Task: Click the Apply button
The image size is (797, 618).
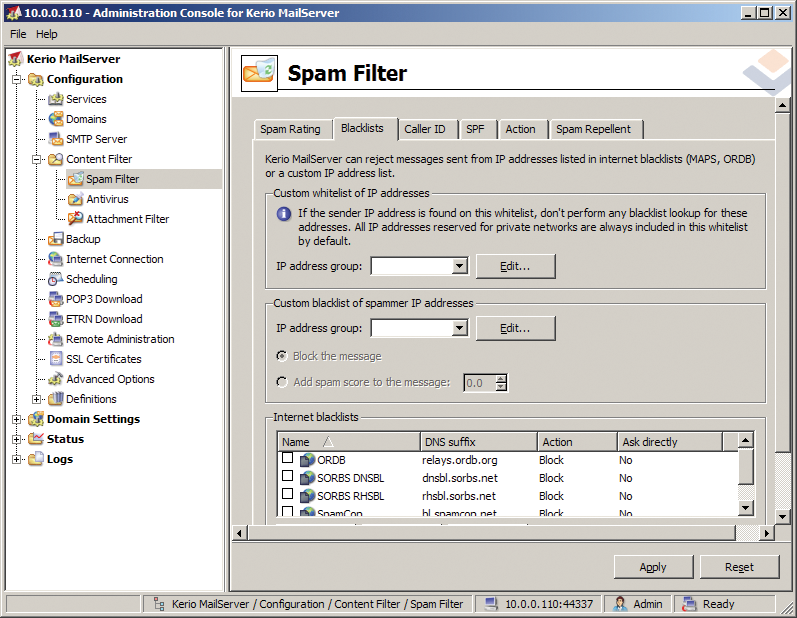Action: pyautogui.click(x=653, y=567)
